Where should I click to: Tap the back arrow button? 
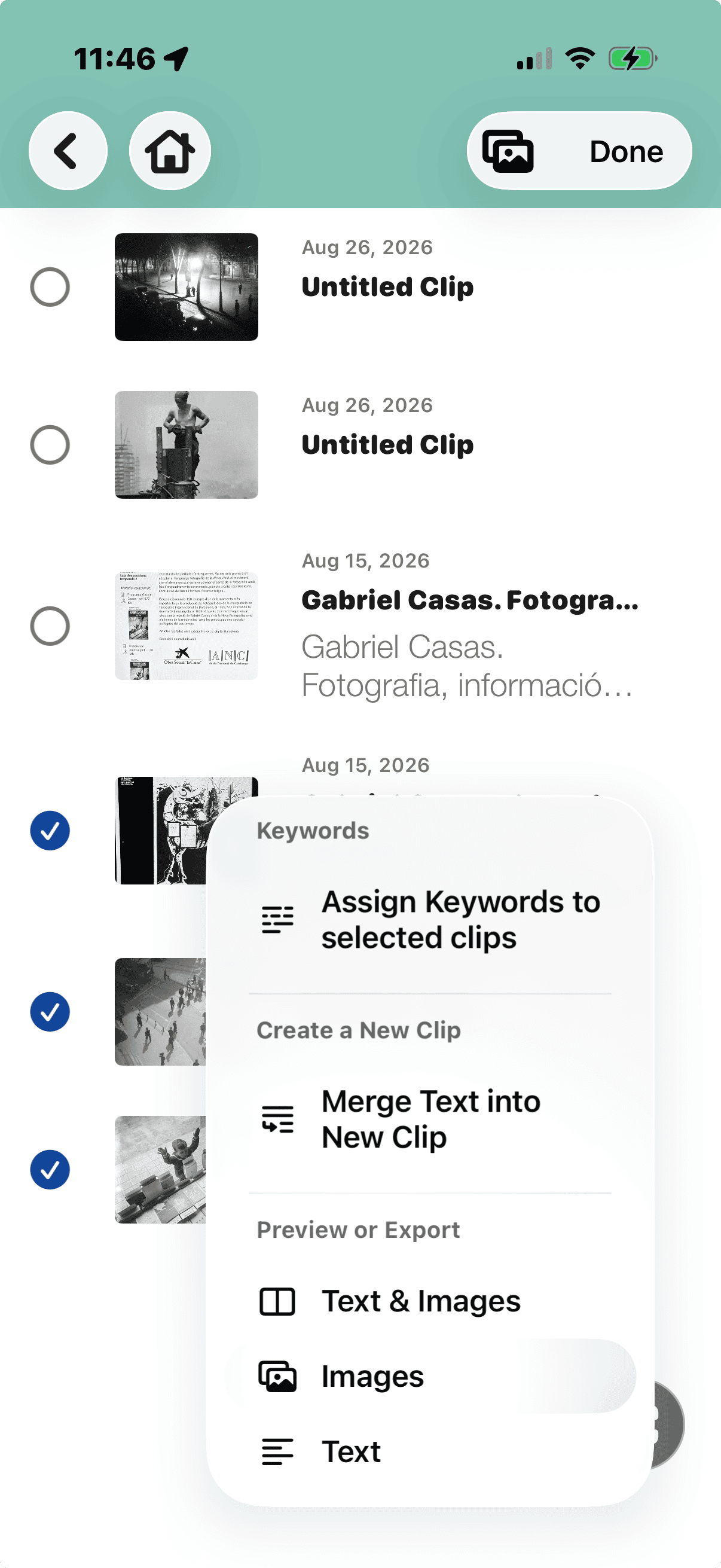tap(68, 151)
